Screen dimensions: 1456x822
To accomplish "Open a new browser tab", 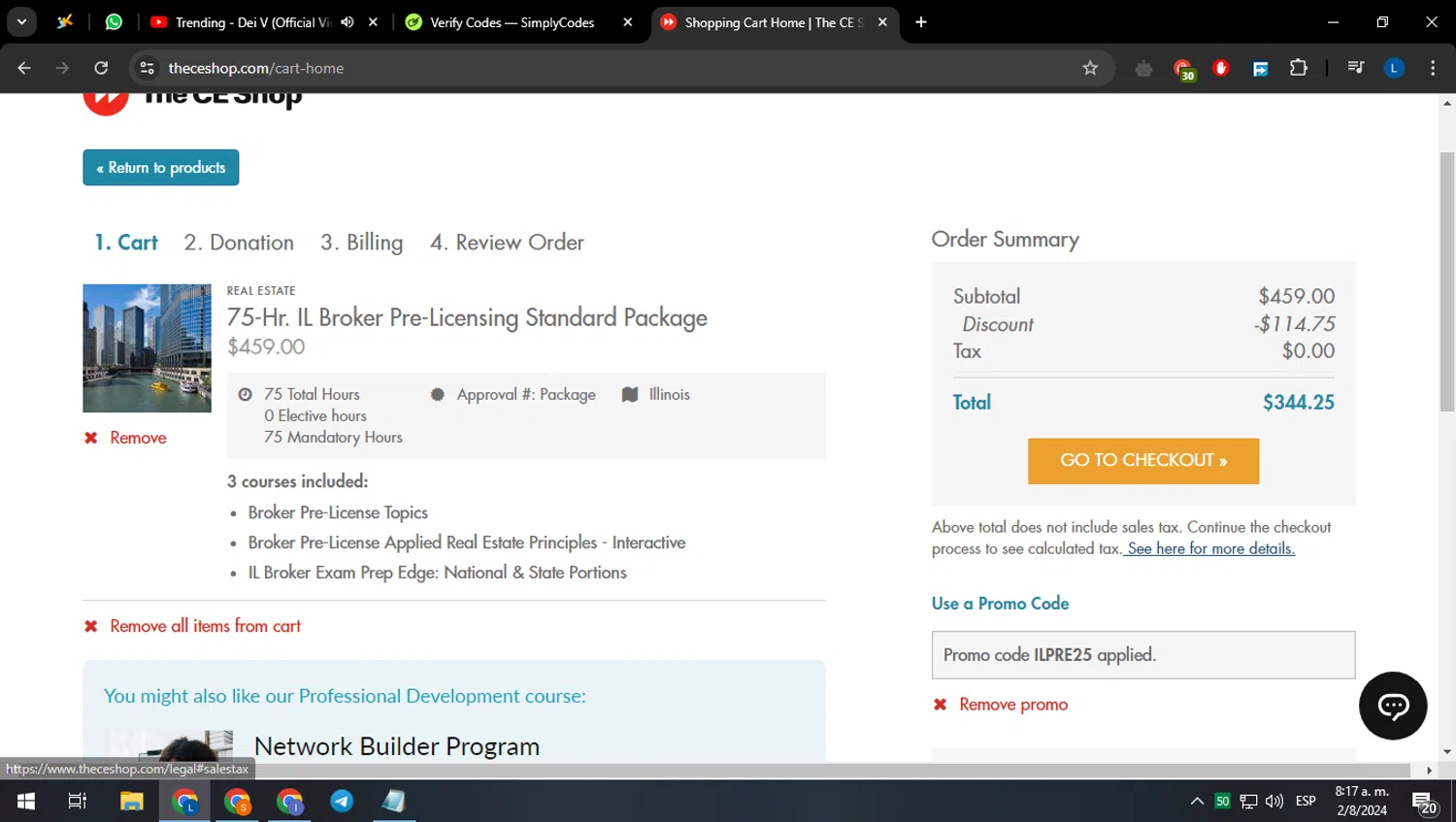I will 921,22.
